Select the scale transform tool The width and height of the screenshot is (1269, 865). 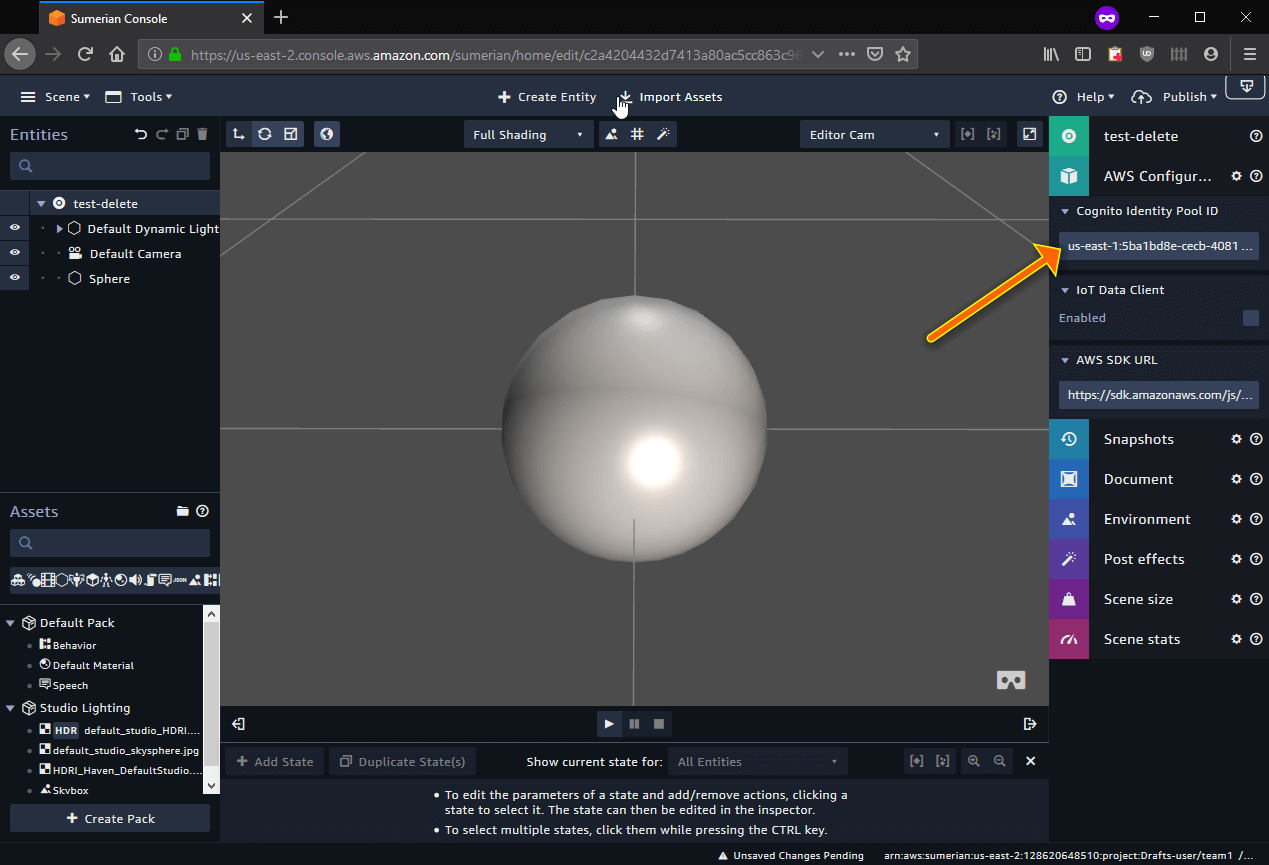coord(291,134)
